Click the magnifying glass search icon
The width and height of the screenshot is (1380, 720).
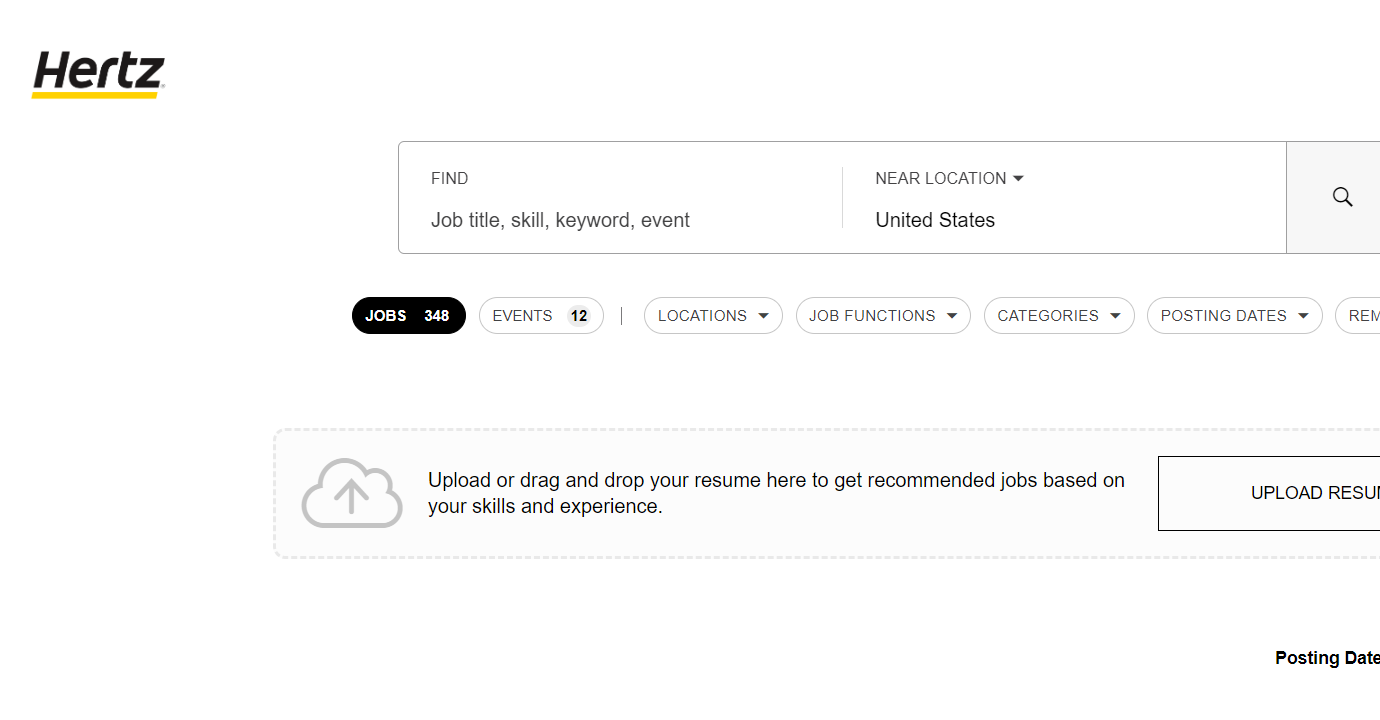[1343, 197]
